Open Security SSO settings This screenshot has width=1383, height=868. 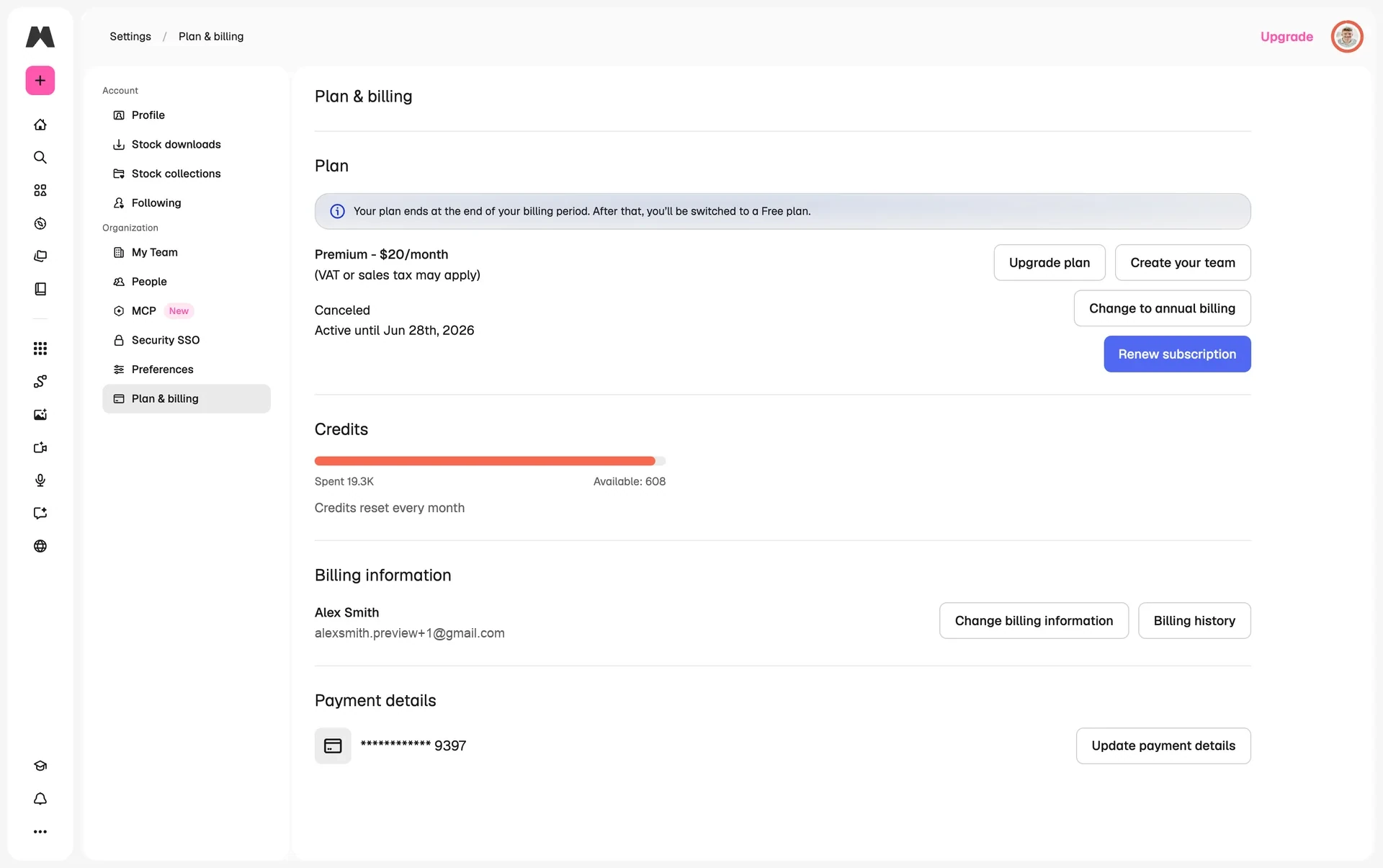187,340
